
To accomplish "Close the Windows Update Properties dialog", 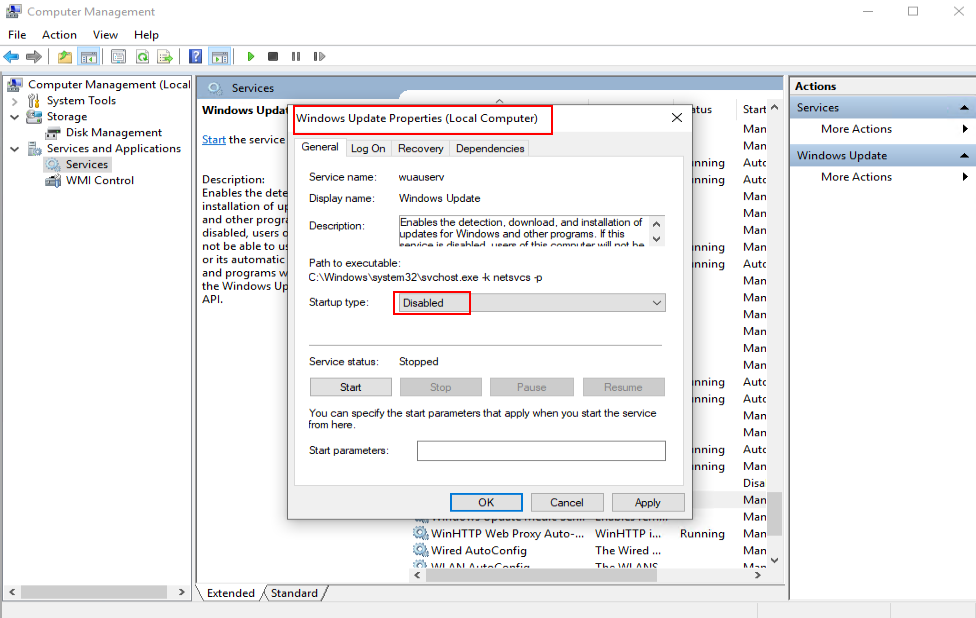I will point(677,118).
